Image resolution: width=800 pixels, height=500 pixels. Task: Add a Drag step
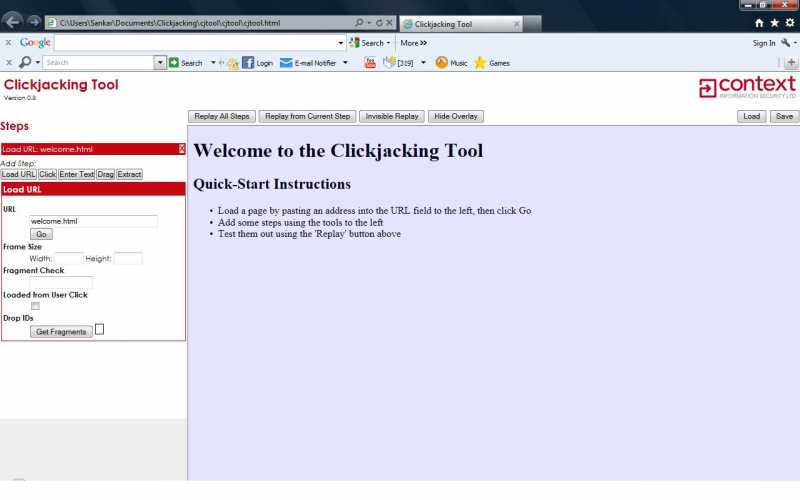106,174
